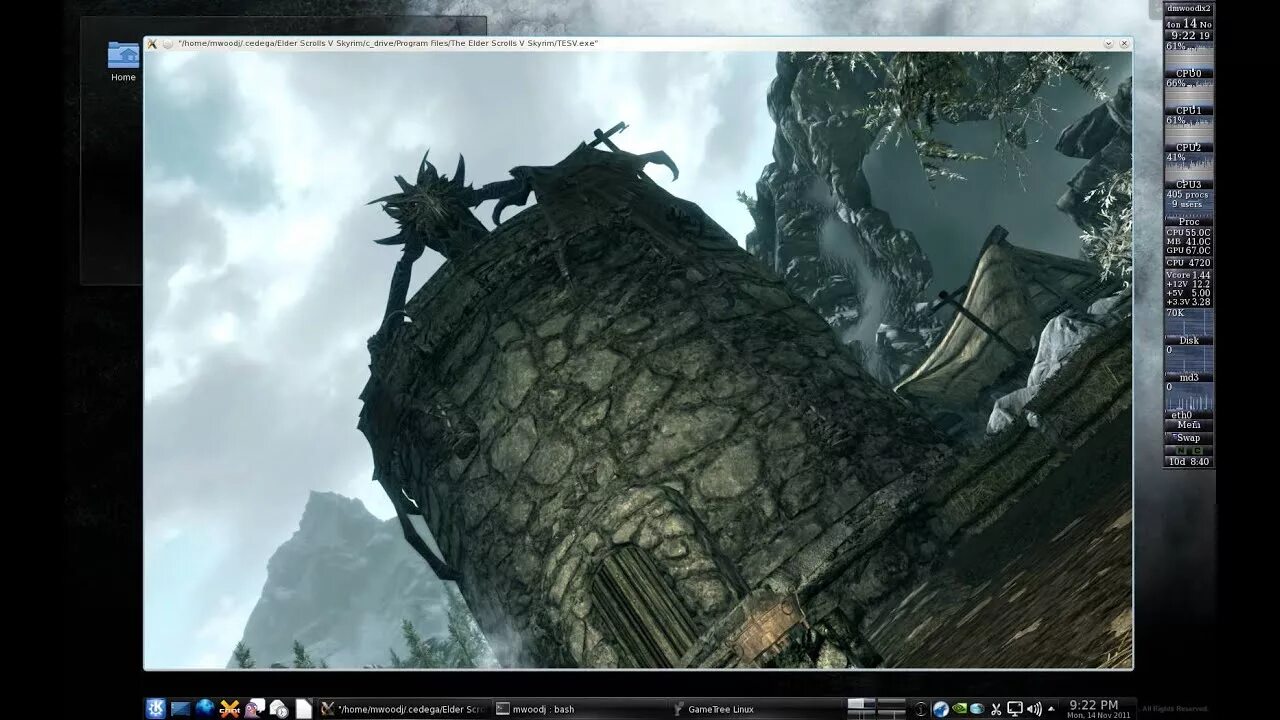Open the KDE application launcher menu
Viewport: 1280px width, 720px height.
(156, 709)
